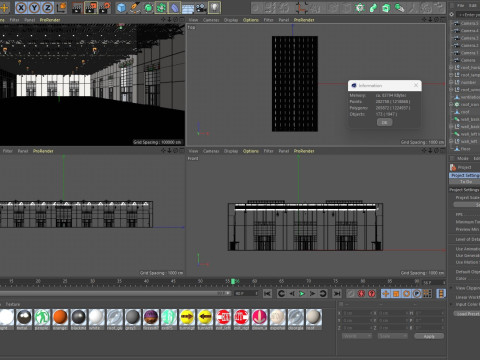This screenshot has height=360, width=480.
Task: Open the coordinate World dropdown
Action: coord(357,336)
